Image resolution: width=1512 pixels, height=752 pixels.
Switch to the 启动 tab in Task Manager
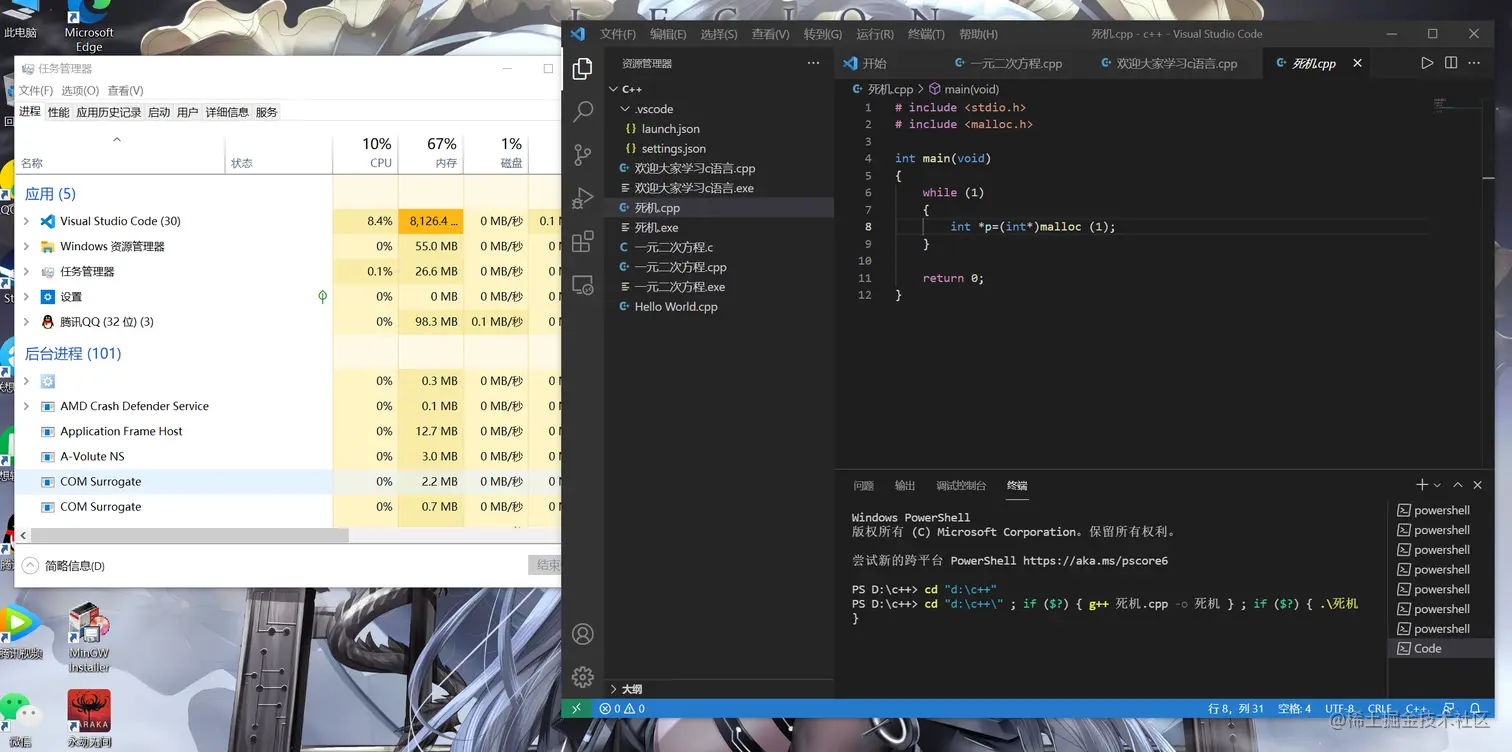click(159, 112)
